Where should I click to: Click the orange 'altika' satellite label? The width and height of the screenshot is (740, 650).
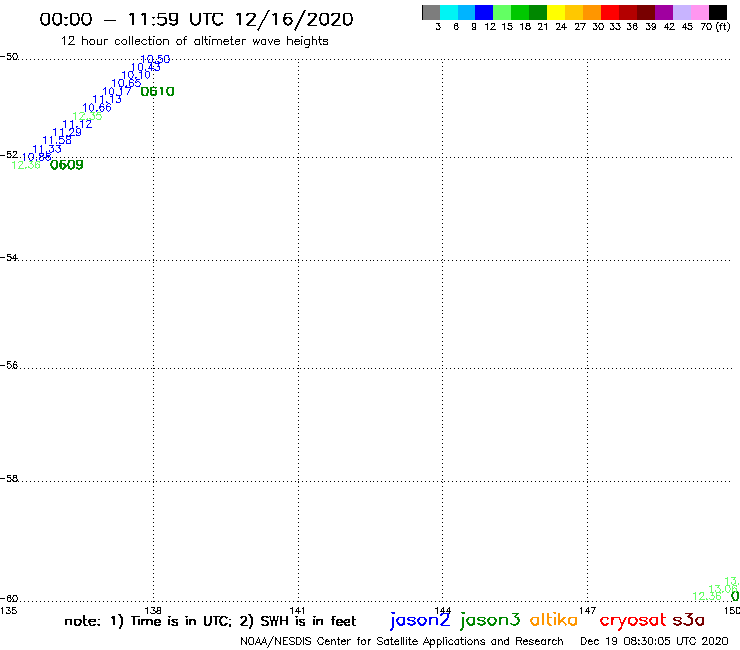point(554,619)
